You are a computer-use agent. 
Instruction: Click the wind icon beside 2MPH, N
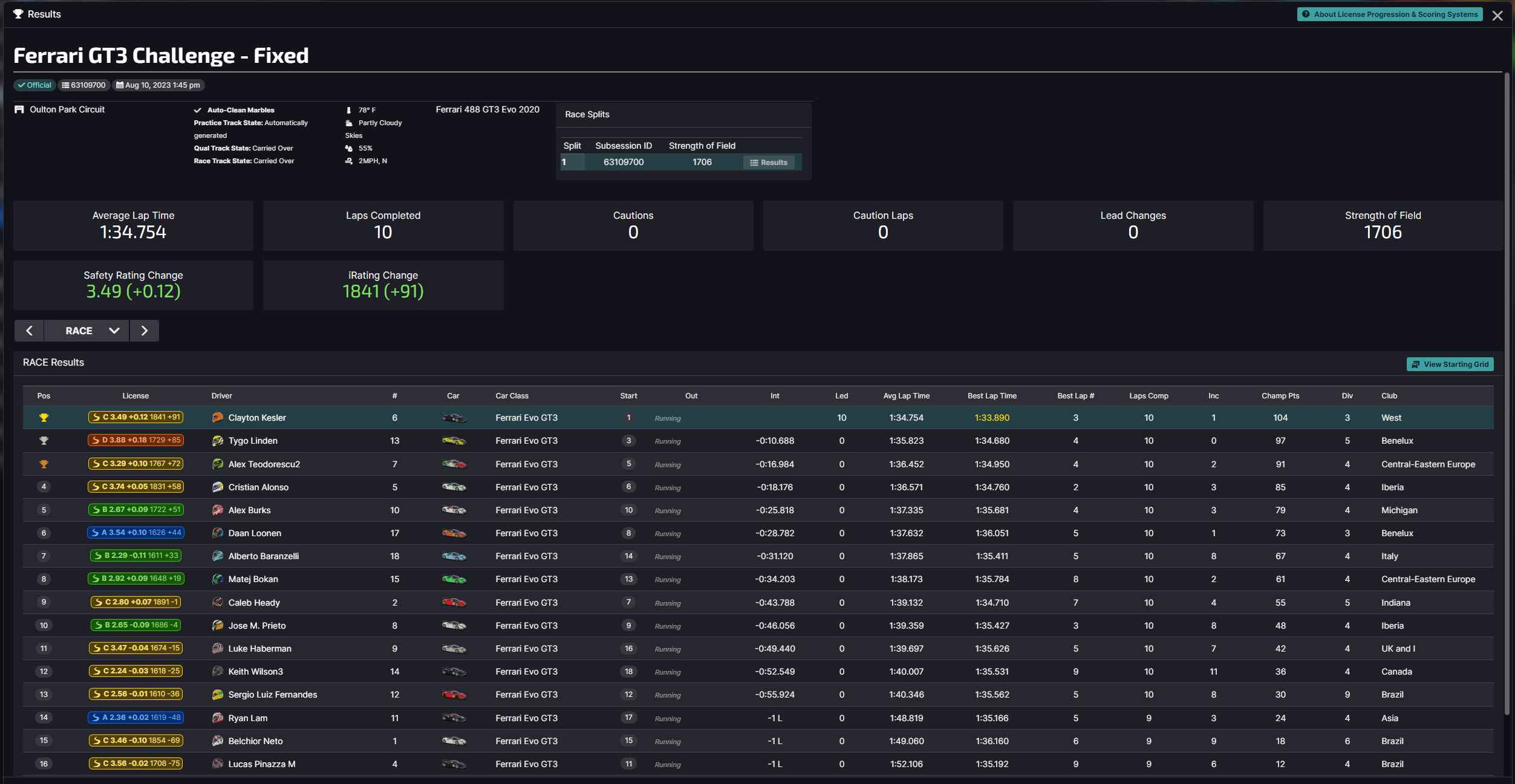348,161
